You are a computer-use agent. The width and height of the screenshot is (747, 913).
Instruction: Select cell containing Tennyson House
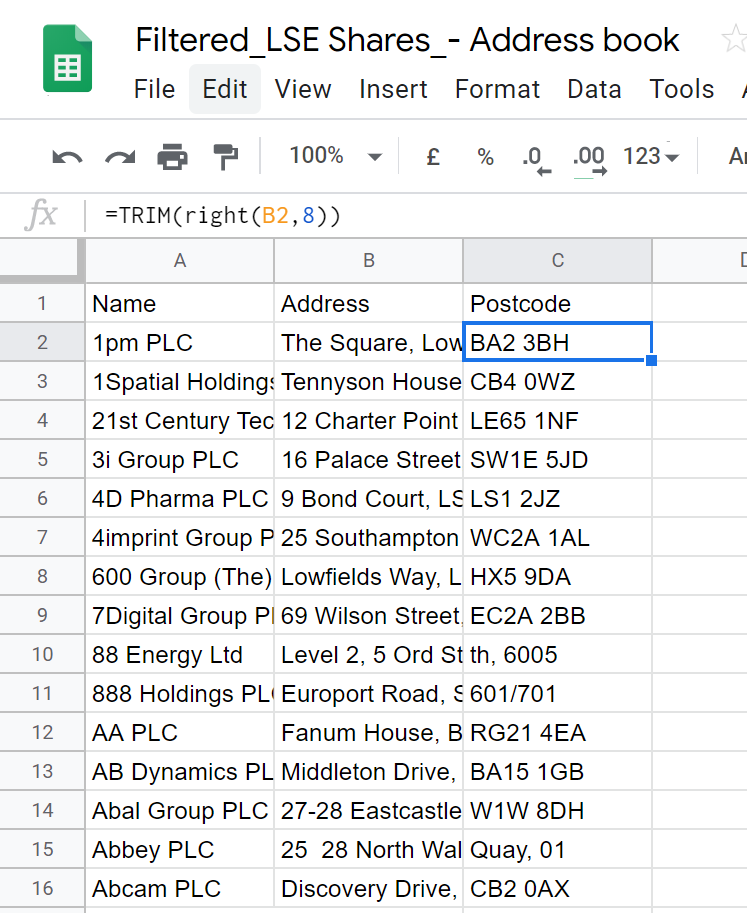coord(369,381)
